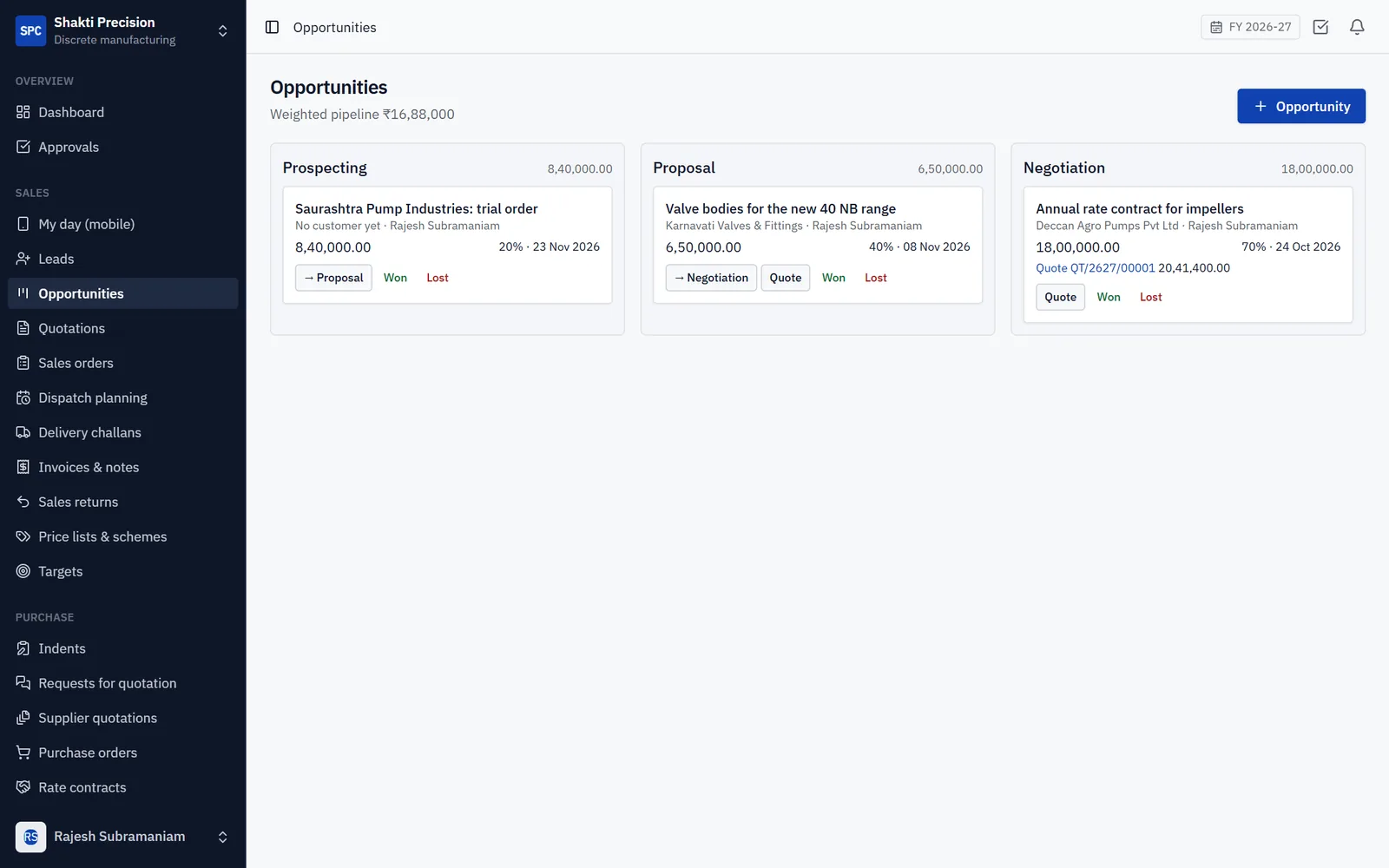Open the FY 2026-27 fiscal year selector
This screenshot has height=868, width=1389.
pos(1250,27)
